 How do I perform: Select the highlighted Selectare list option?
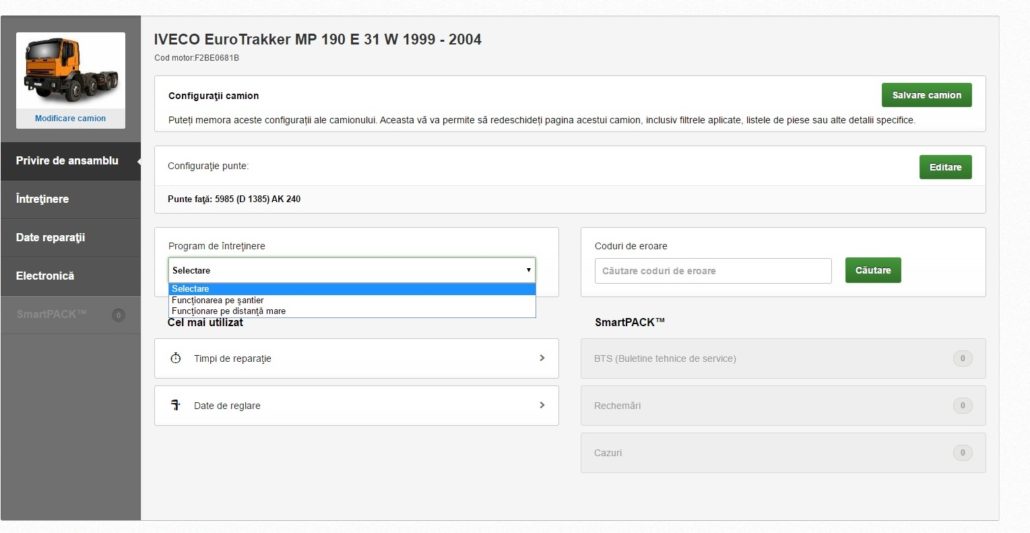[352, 289]
